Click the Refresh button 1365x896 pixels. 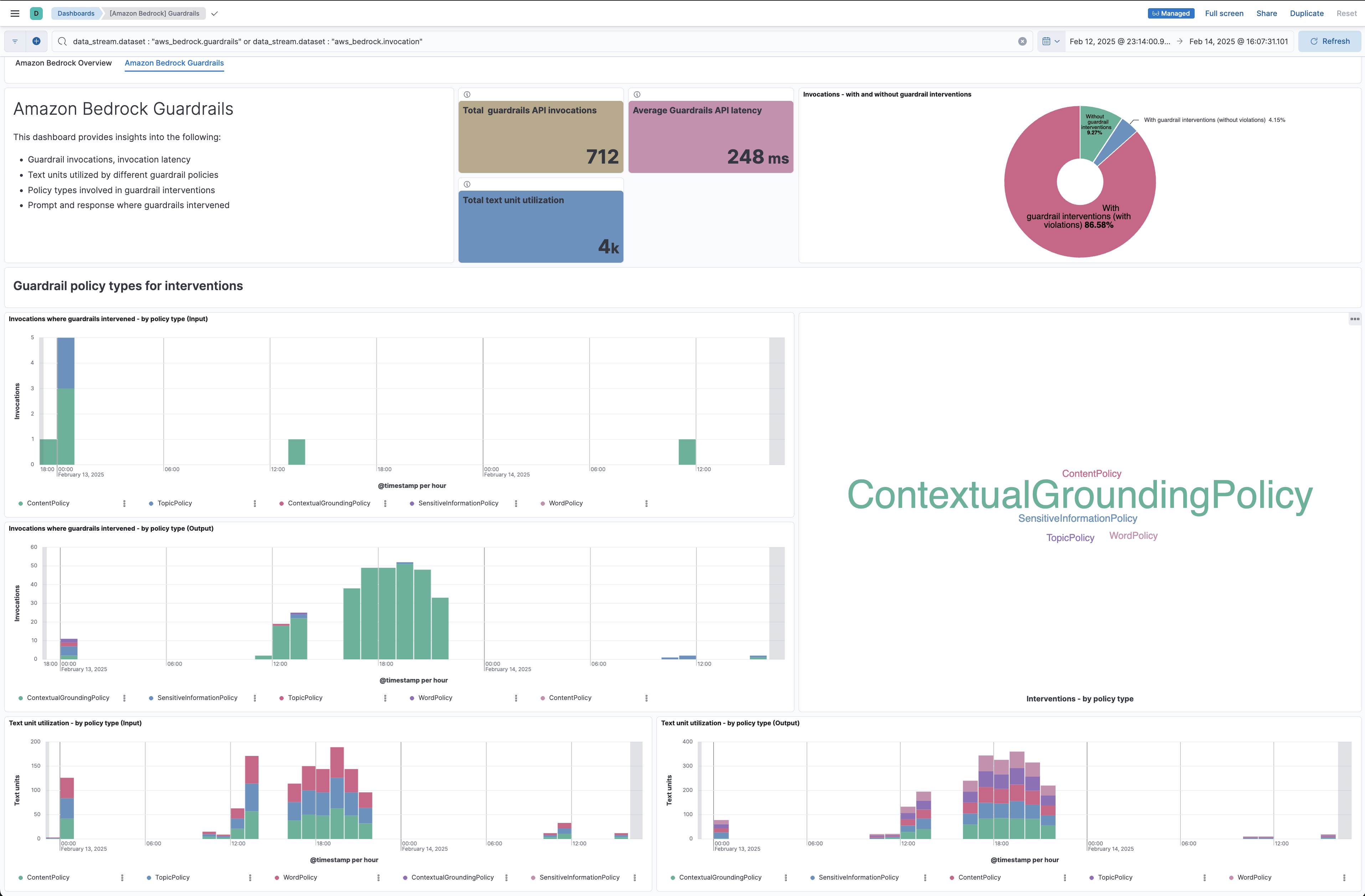pos(1329,41)
